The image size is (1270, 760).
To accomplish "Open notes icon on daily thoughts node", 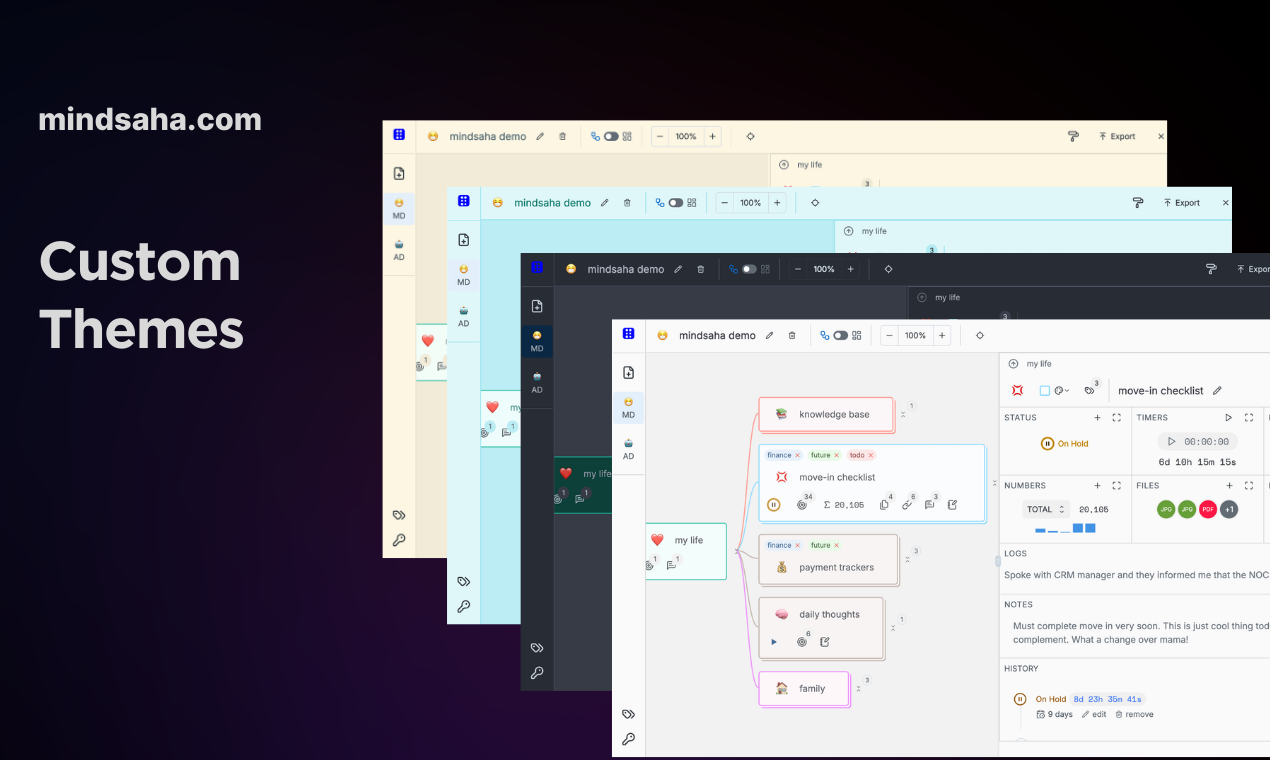I will [x=825, y=642].
